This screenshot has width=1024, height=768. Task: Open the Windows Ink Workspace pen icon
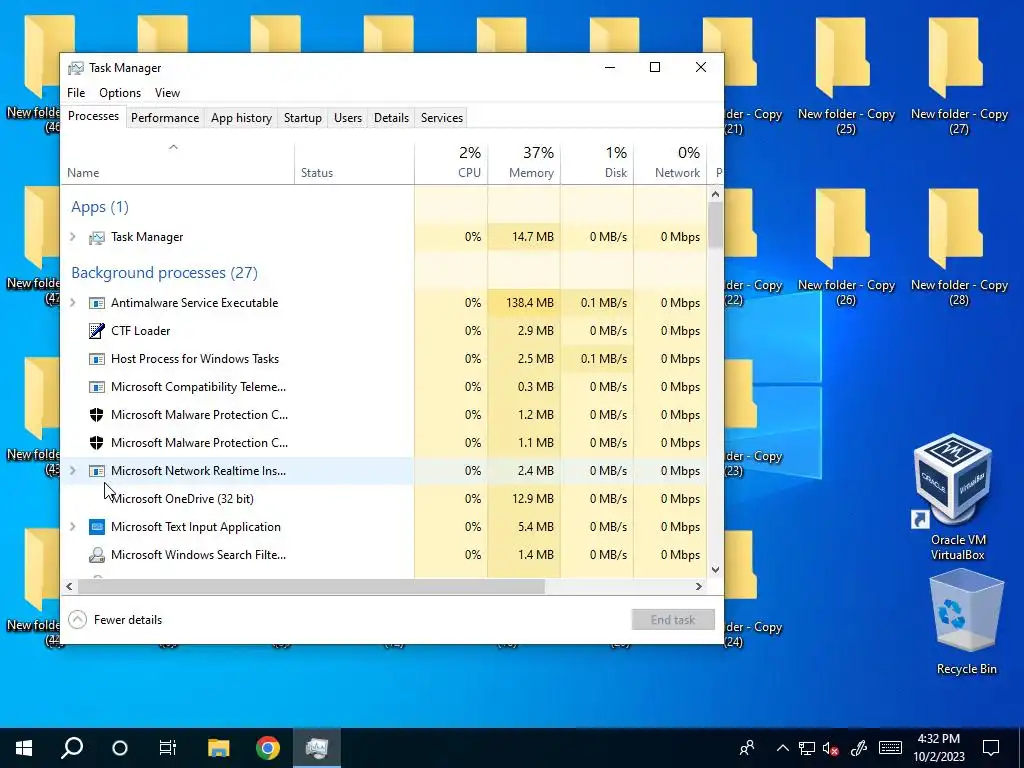click(859, 748)
